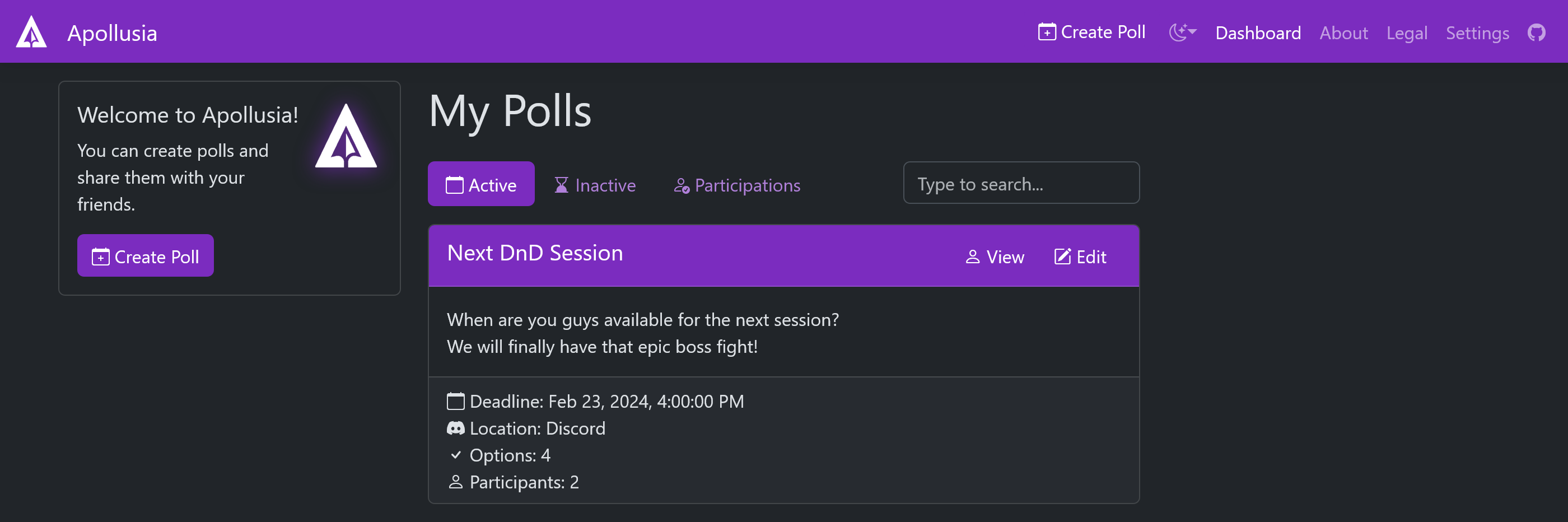View the Next DnD Session poll

(x=995, y=257)
